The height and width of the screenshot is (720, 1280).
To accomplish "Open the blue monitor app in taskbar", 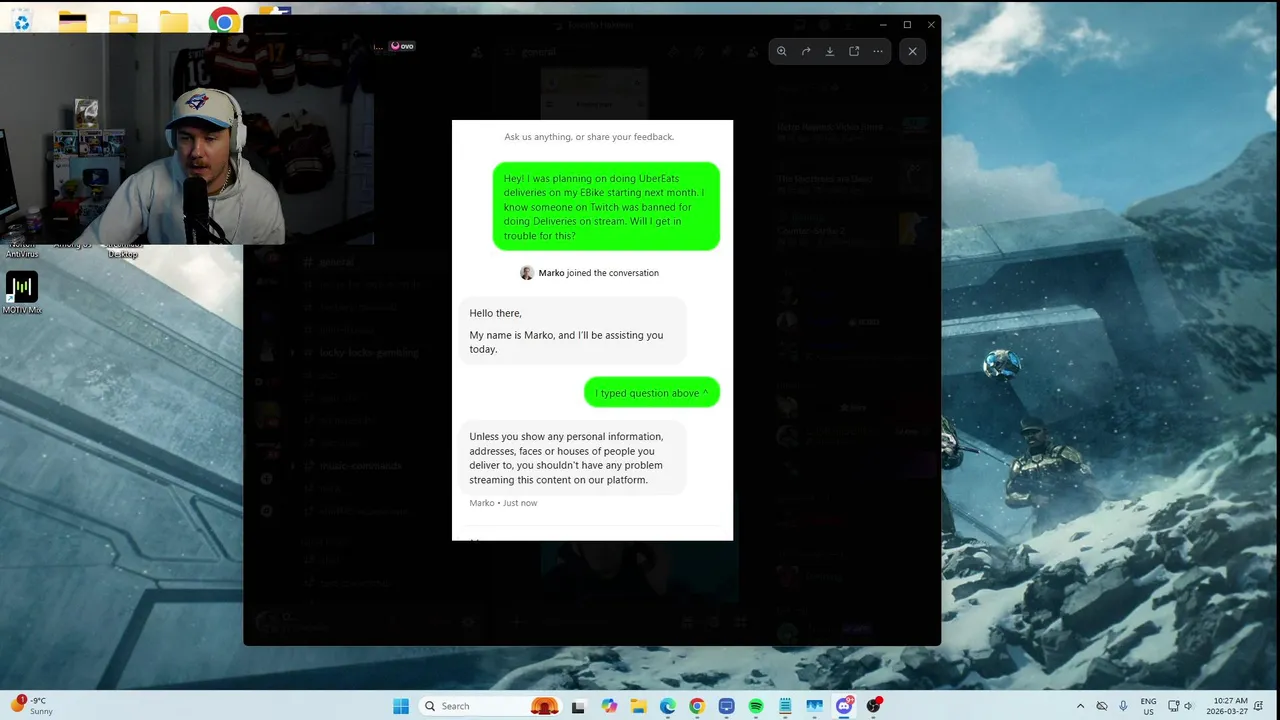I will [x=726, y=706].
